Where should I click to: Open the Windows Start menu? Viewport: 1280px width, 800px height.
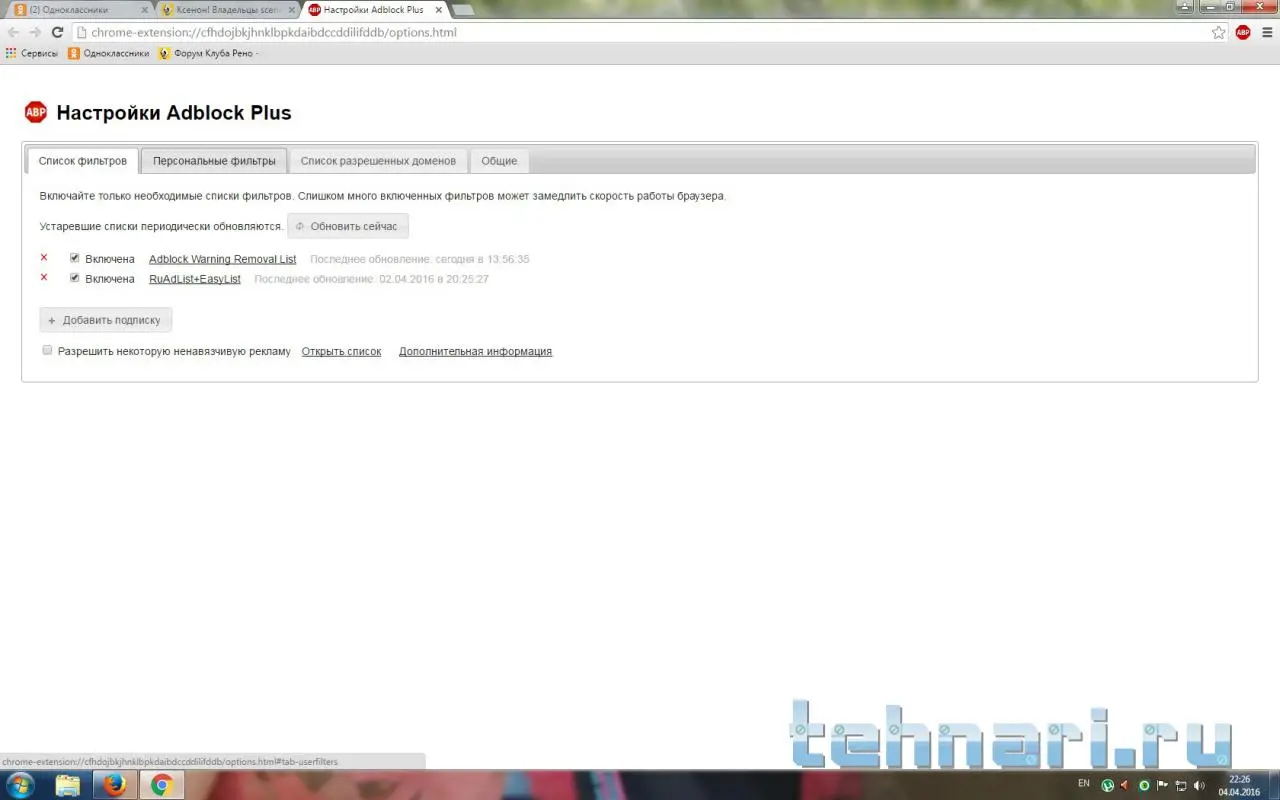(x=20, y=785)
